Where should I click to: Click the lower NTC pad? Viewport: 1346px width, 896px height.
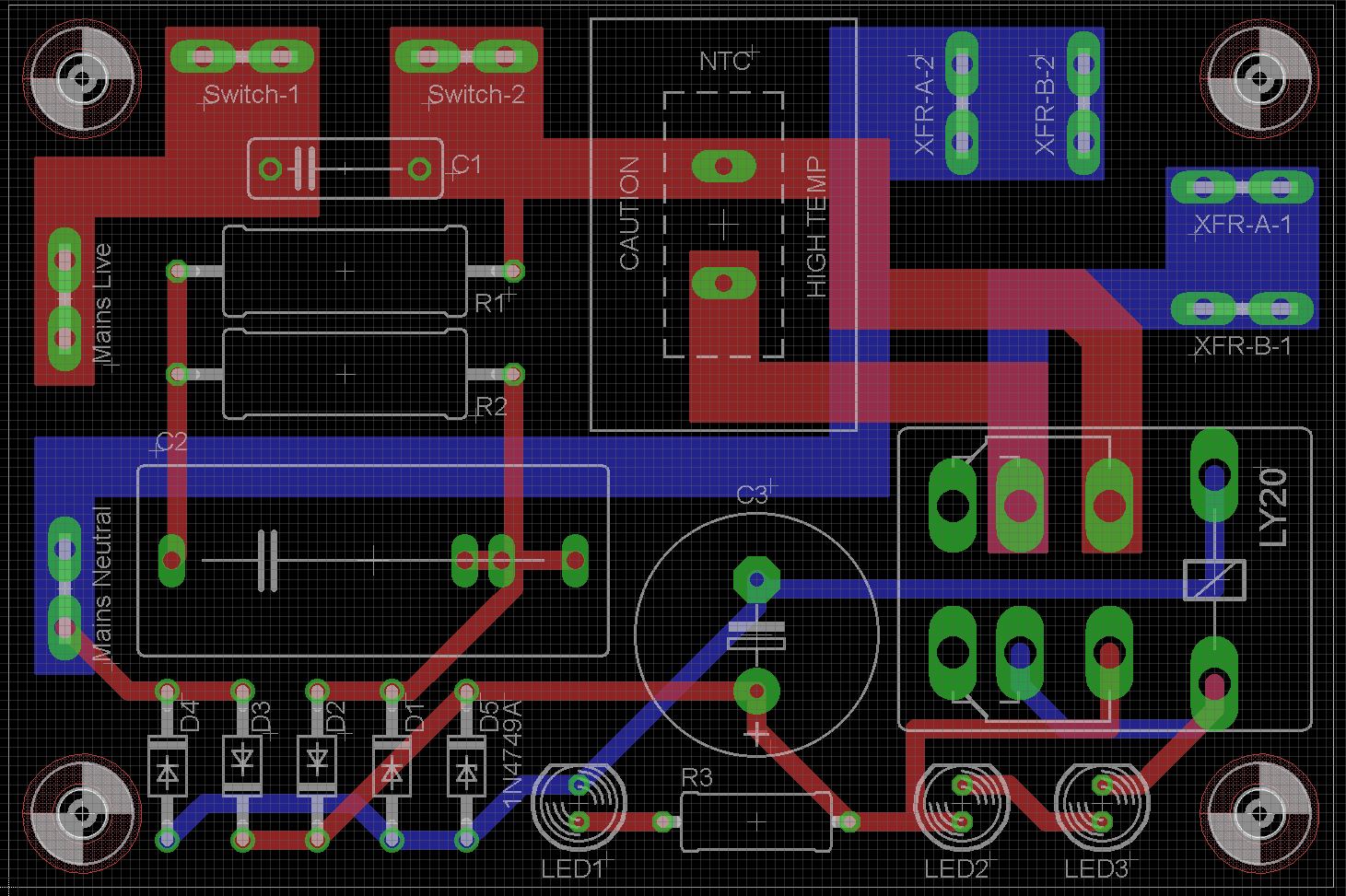coord(724,283)
